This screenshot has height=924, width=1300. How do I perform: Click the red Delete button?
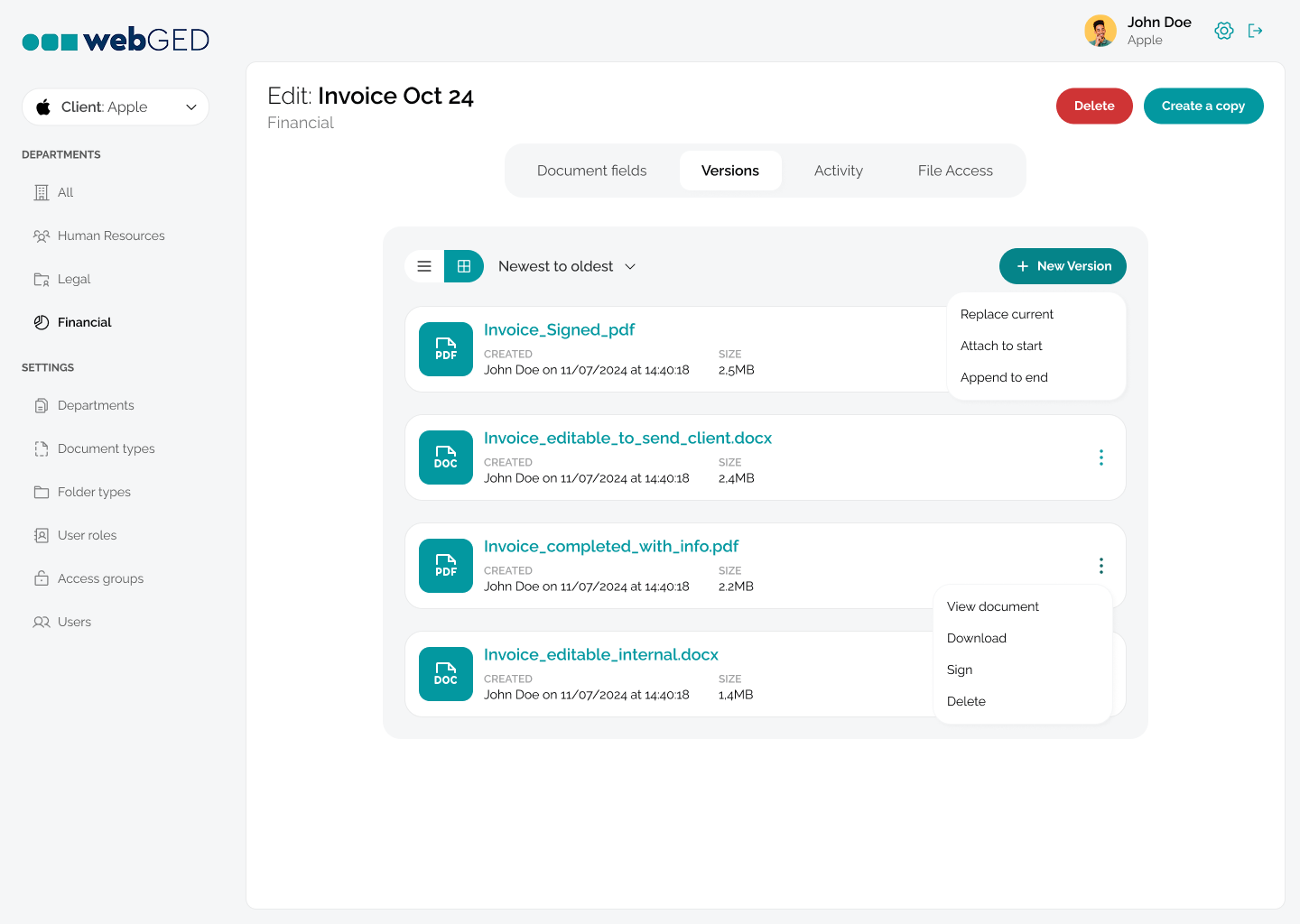pos(1094,106)
